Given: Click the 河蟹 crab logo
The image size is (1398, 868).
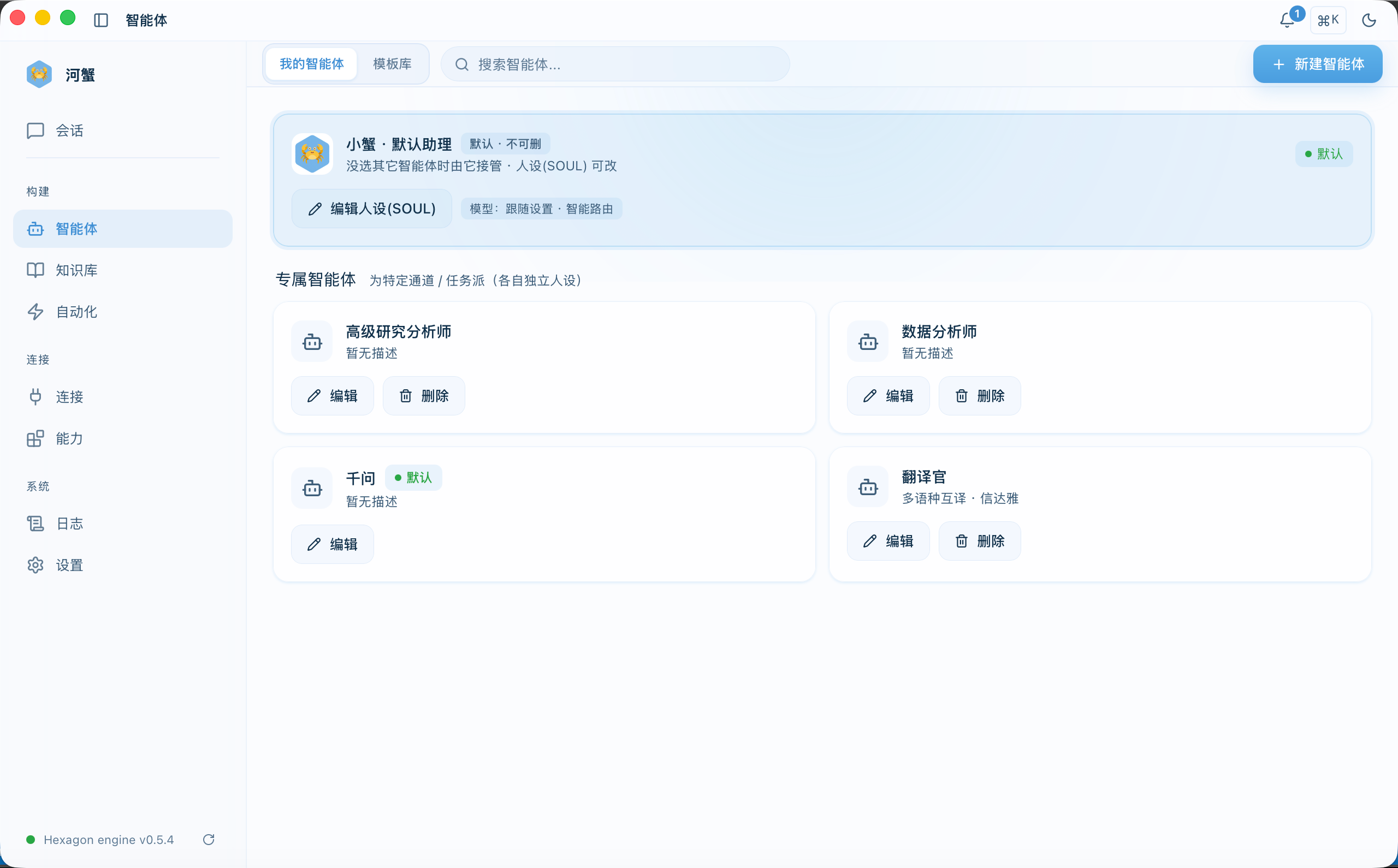Looking at the screenshot, I should [x=39, y=75].
